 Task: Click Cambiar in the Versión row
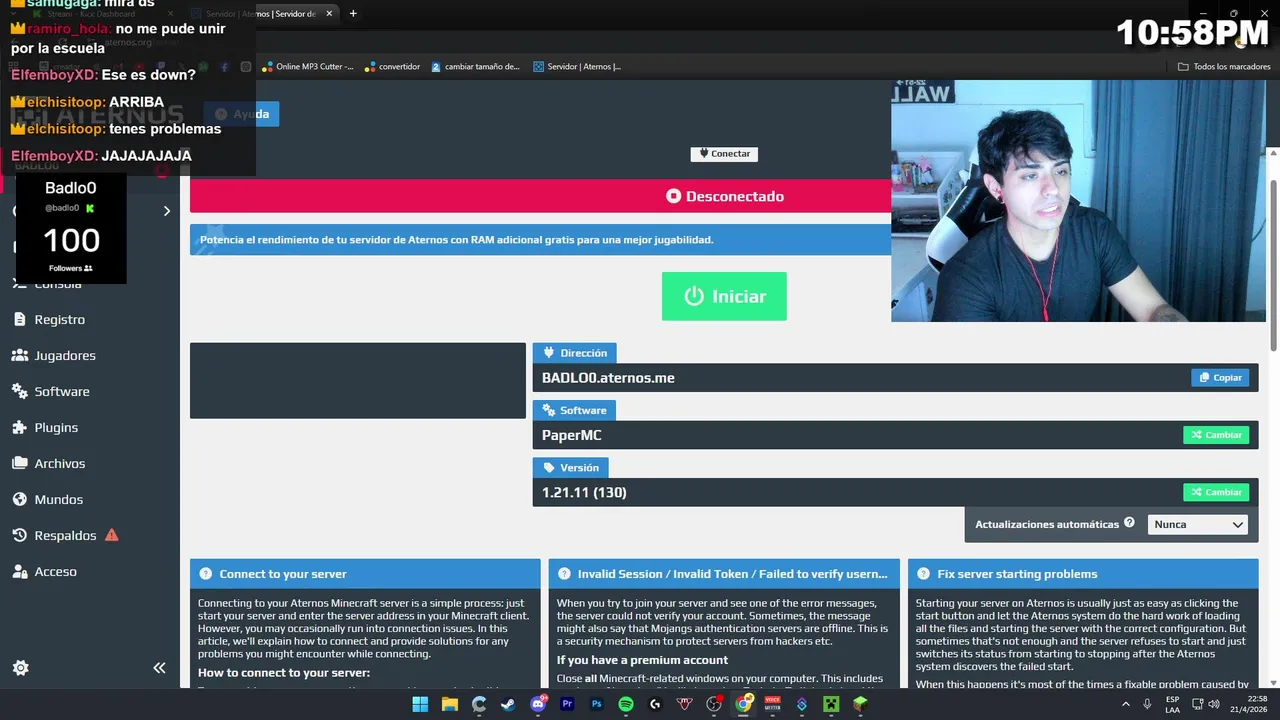pos(1216,492)
